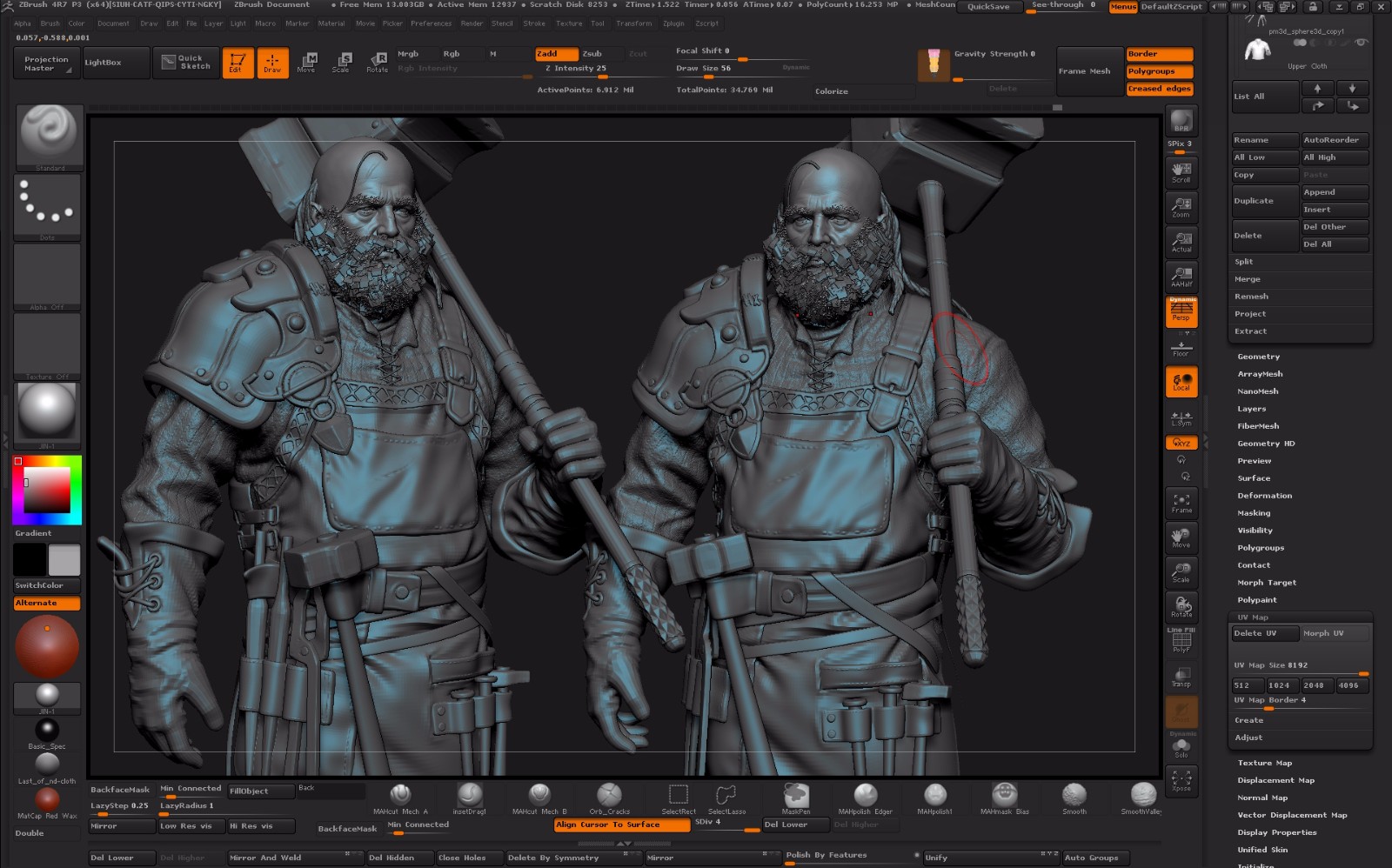Open the Zplugin menu
1392x868 pixels.
click(x=673, y=23)
